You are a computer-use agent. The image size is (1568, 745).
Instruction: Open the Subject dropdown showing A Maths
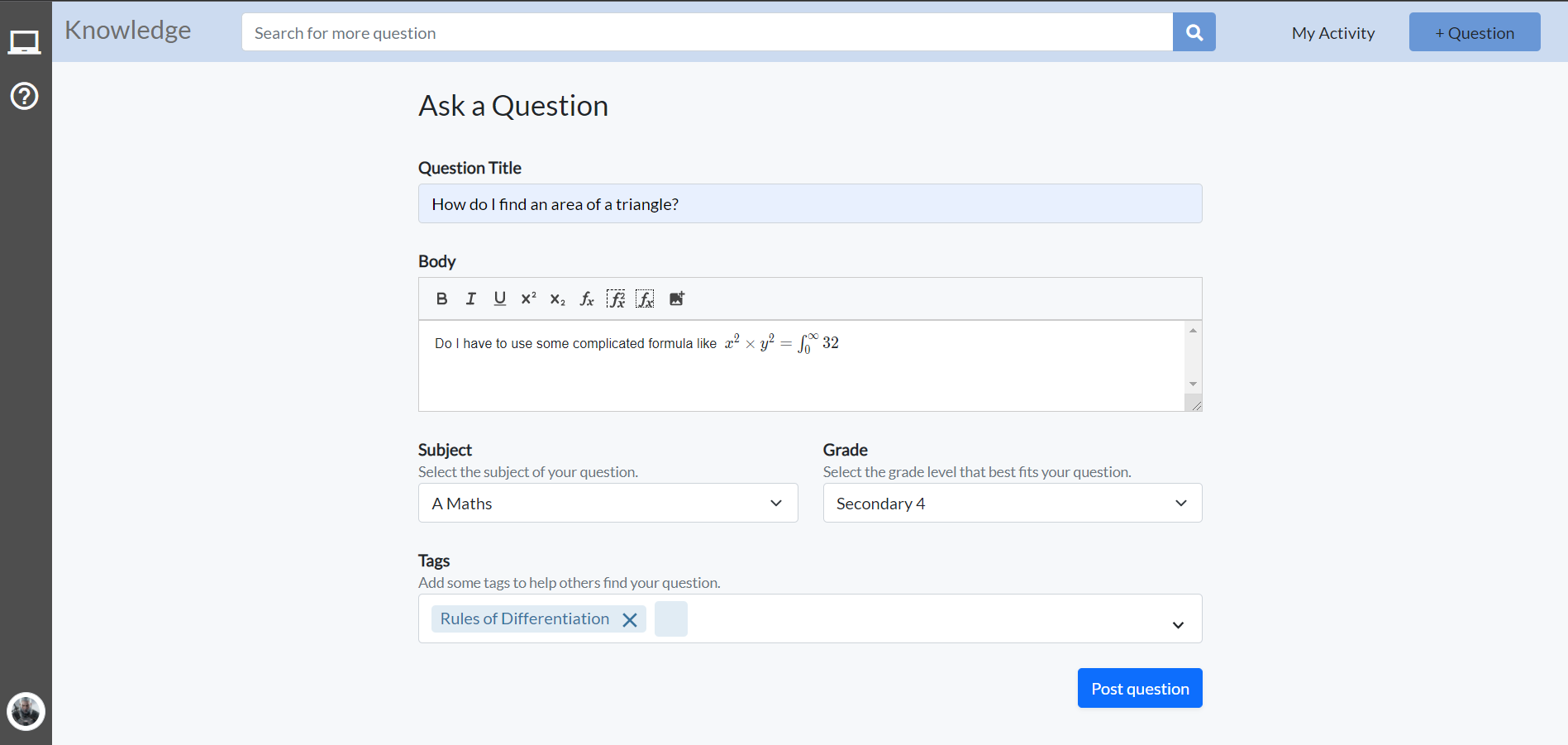(608, 503)
